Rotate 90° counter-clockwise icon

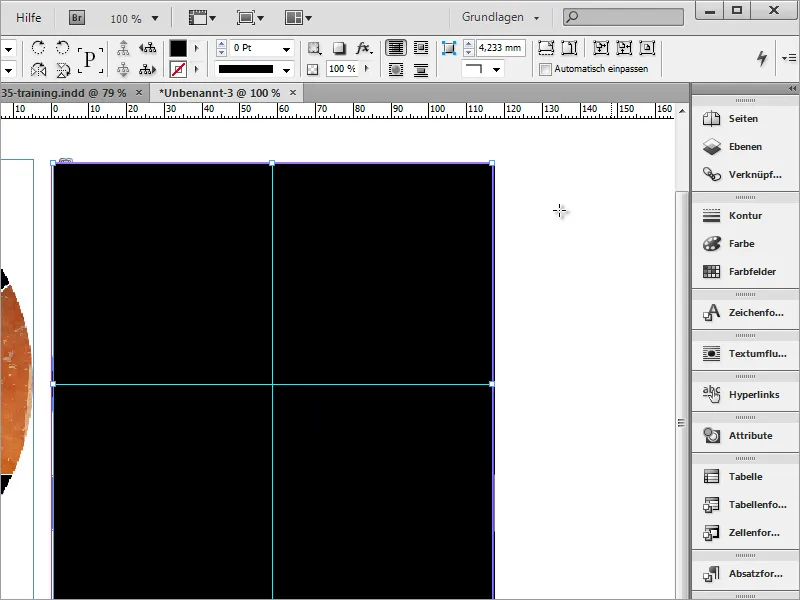pyautogui.click(x=62, y=48)
